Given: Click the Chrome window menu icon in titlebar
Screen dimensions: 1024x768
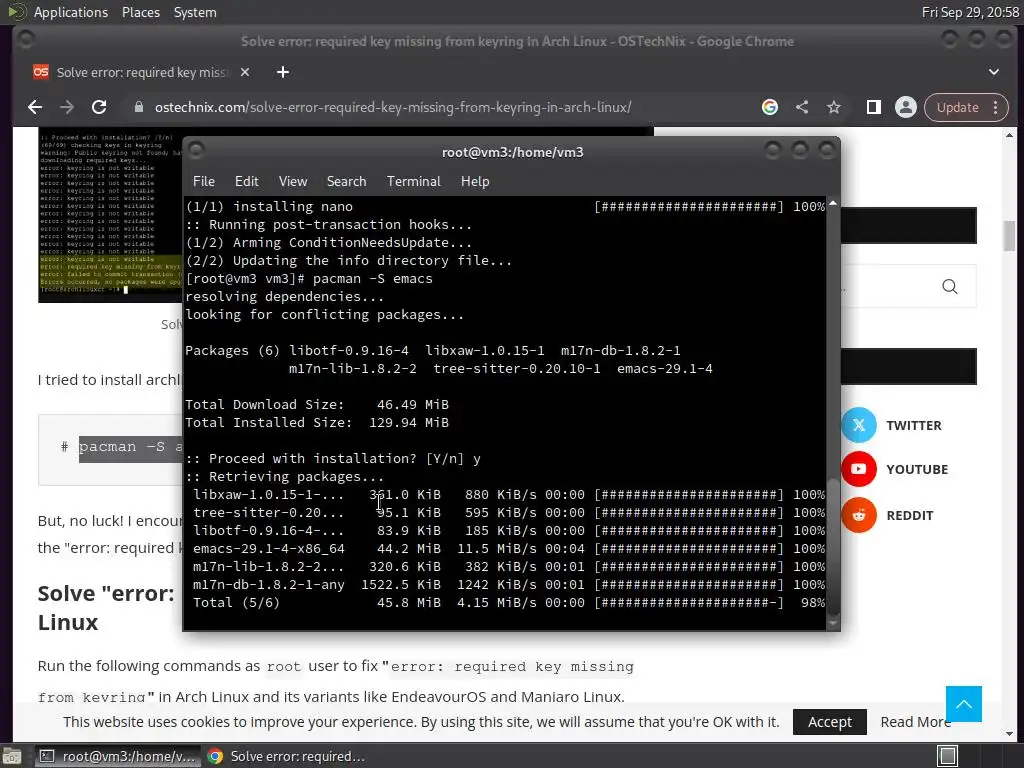Looking at the screenshot, I should click(26, 40).
